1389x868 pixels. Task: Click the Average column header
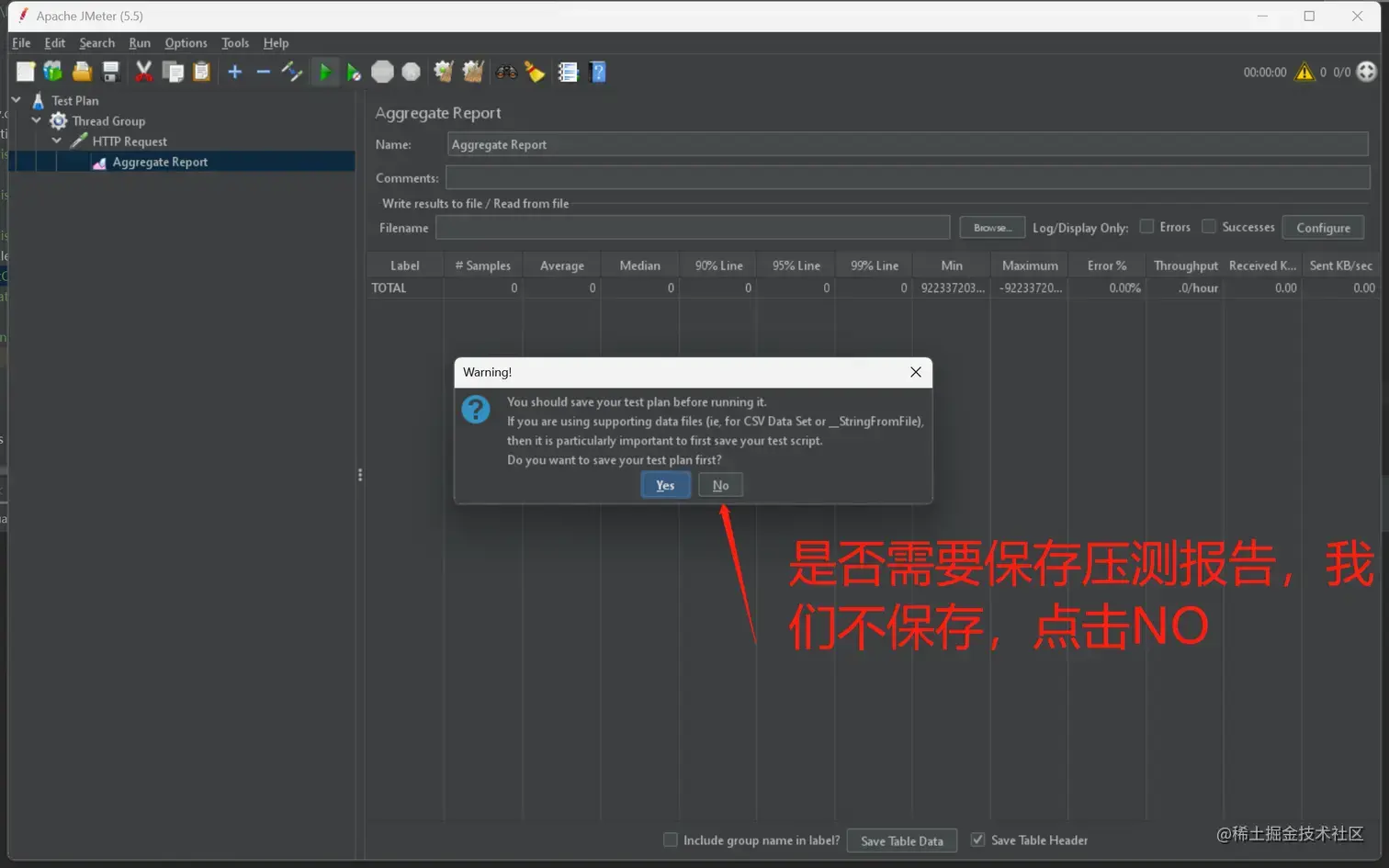[561, 265]
